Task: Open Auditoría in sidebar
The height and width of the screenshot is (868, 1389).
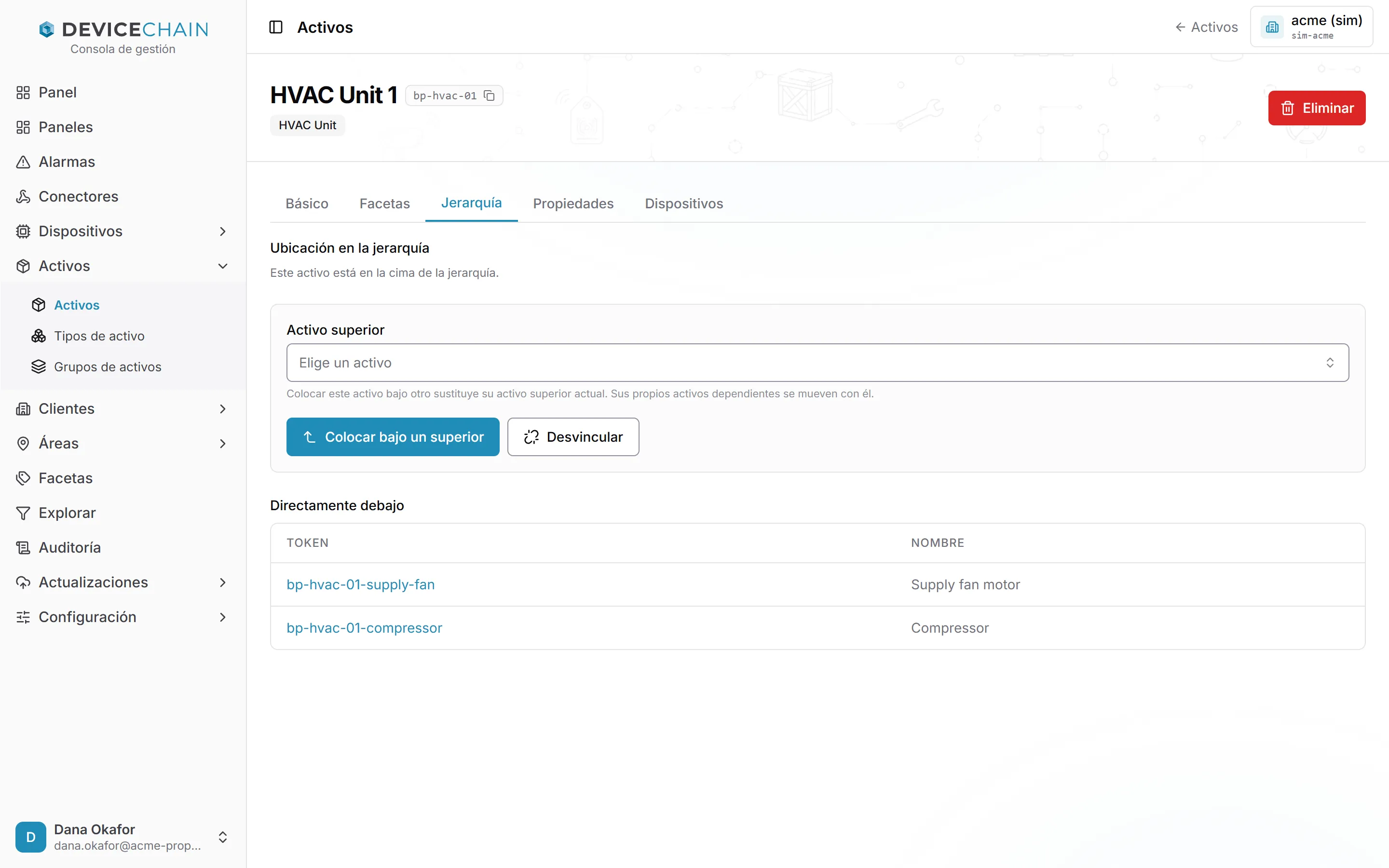Action: (69, 548)
